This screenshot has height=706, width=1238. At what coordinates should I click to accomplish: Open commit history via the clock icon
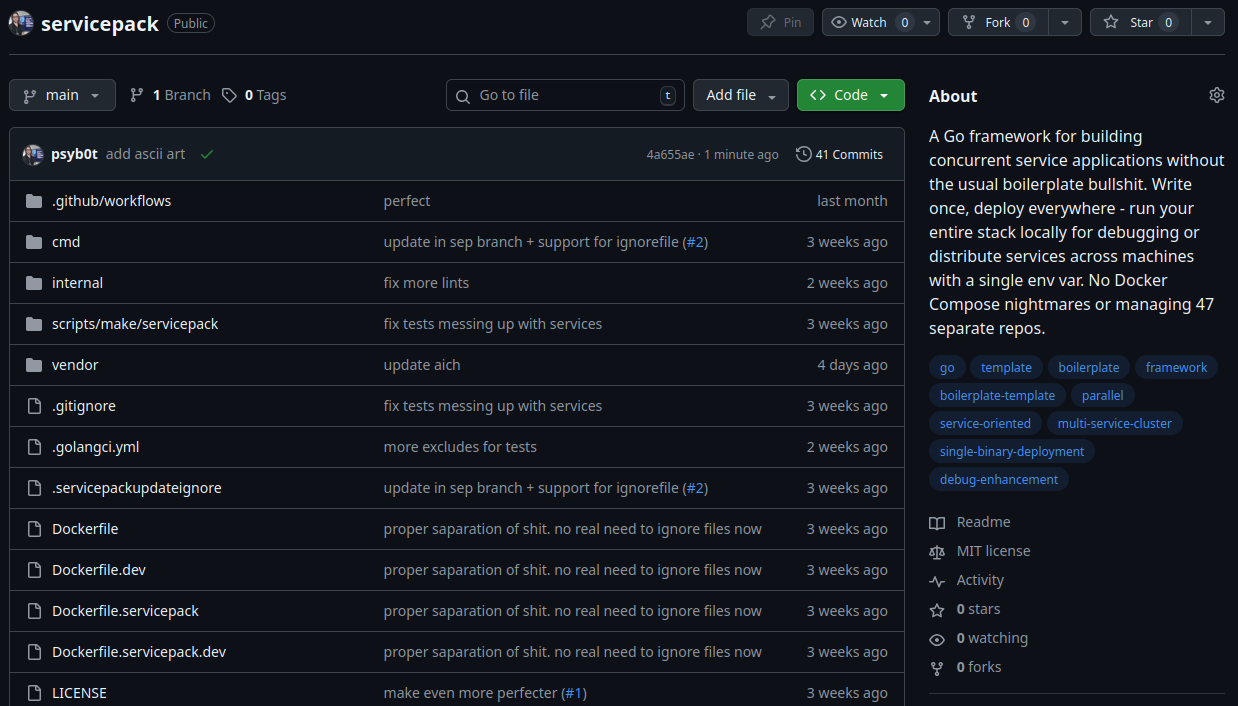click(803, 154)
